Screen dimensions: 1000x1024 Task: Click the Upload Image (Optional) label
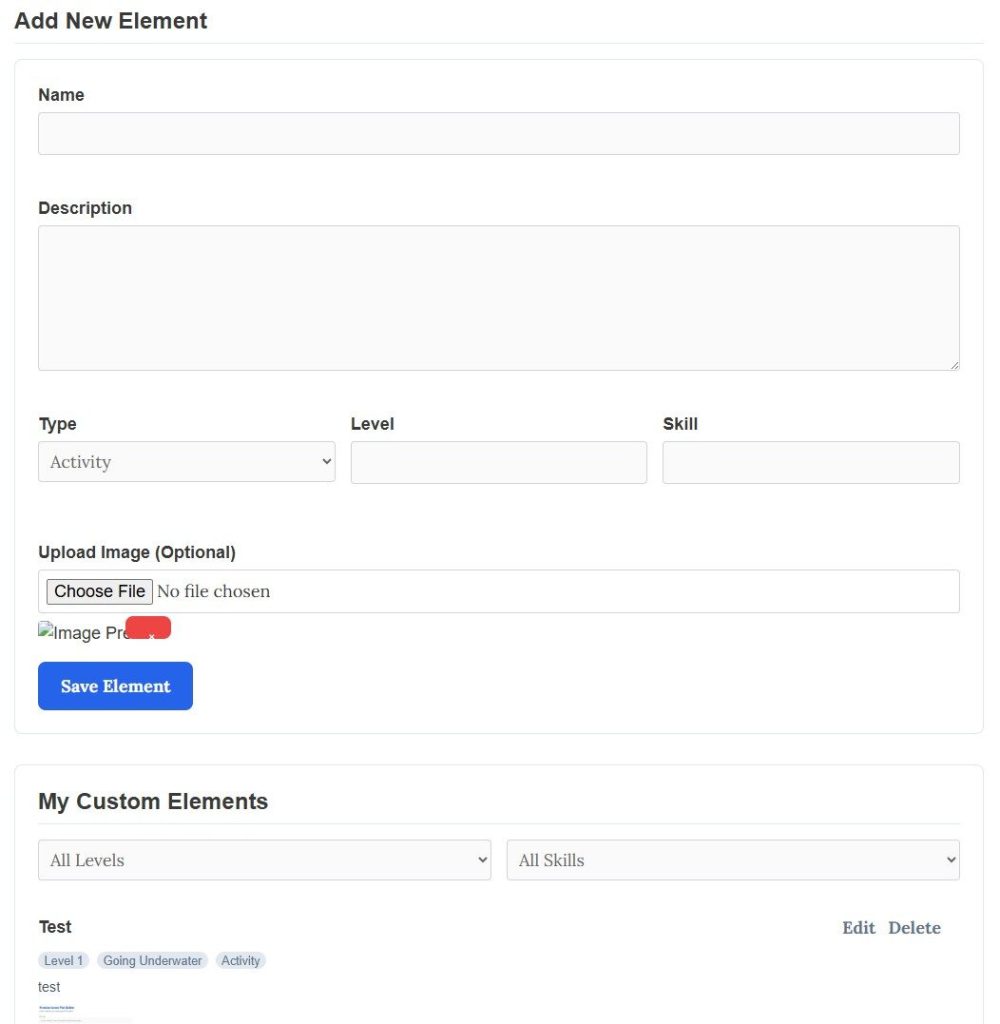tap(137, 552)
